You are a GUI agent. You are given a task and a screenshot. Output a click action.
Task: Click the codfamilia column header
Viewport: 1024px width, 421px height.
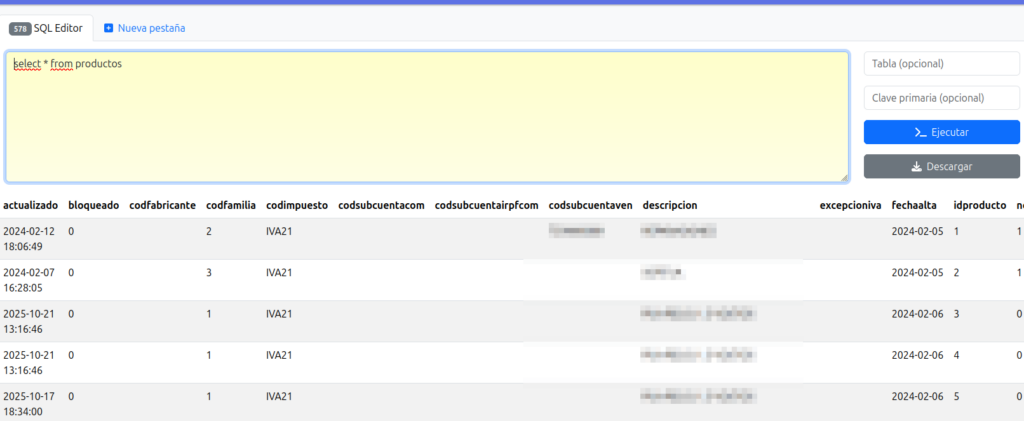tap(230, 205)
